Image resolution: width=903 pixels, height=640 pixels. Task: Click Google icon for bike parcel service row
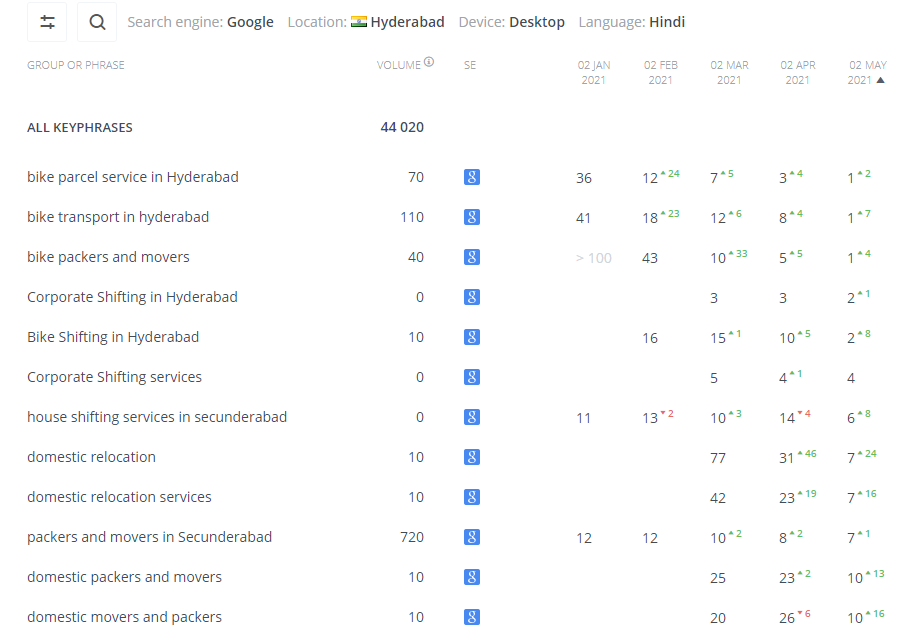pyautogui.click(x=472, y=177)
